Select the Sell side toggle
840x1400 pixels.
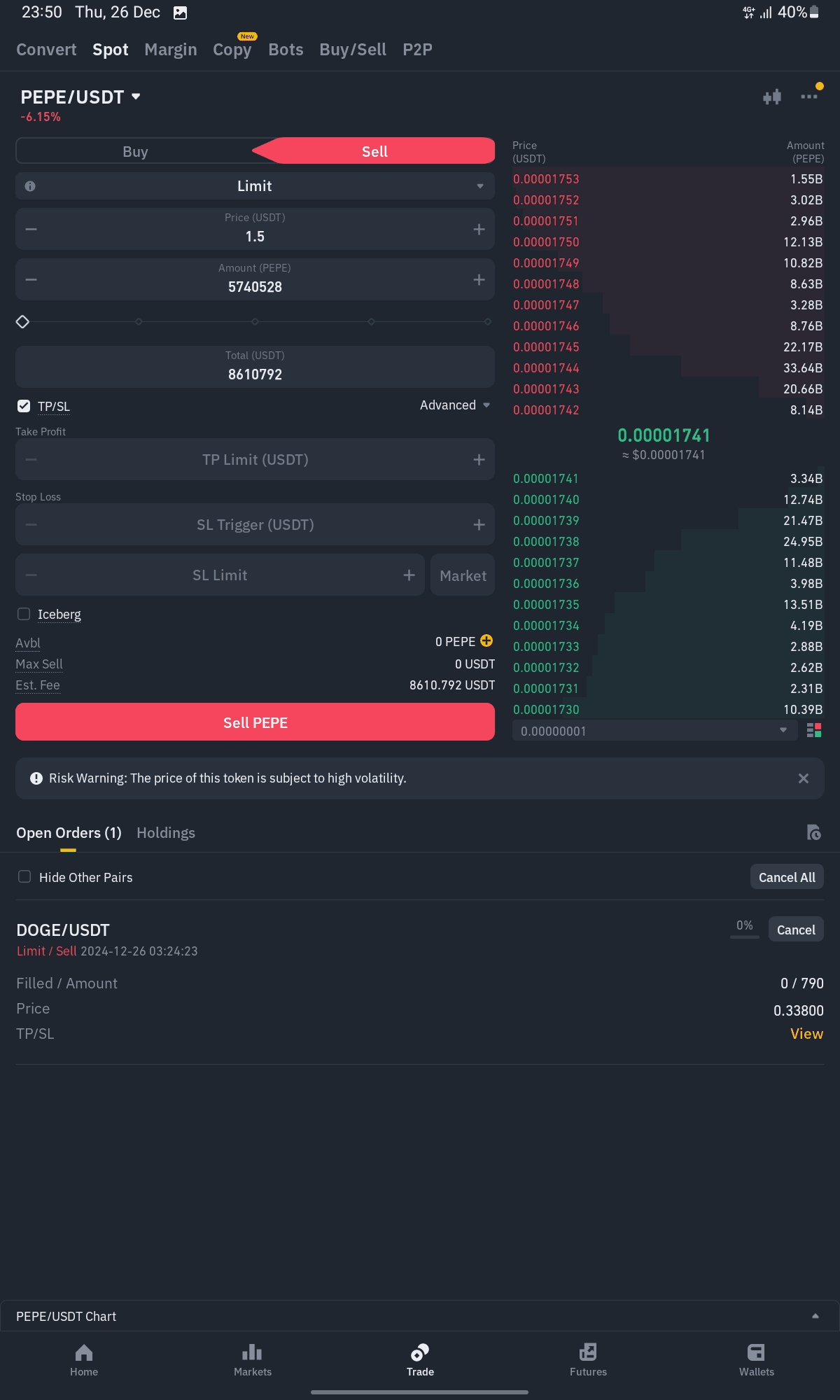coord(374,151)
